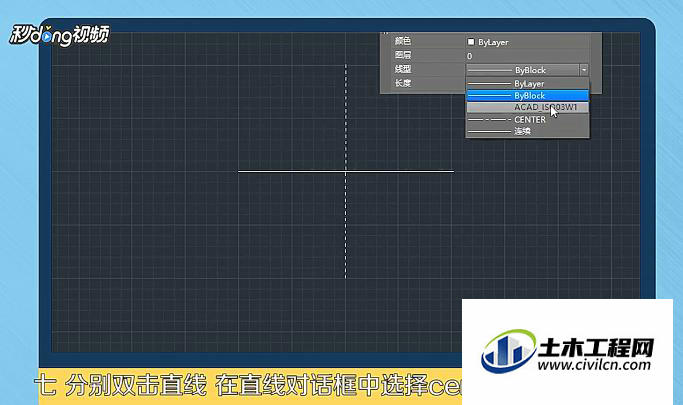Click the 线型 property label
The height and width of the screenshot is (405, 683).
403,69
